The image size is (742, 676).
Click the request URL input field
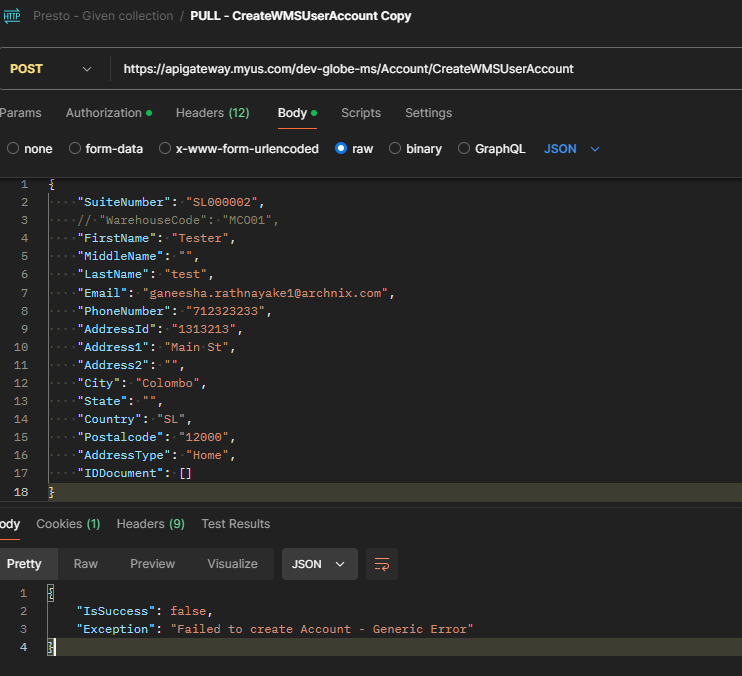(x=400, y=69)
